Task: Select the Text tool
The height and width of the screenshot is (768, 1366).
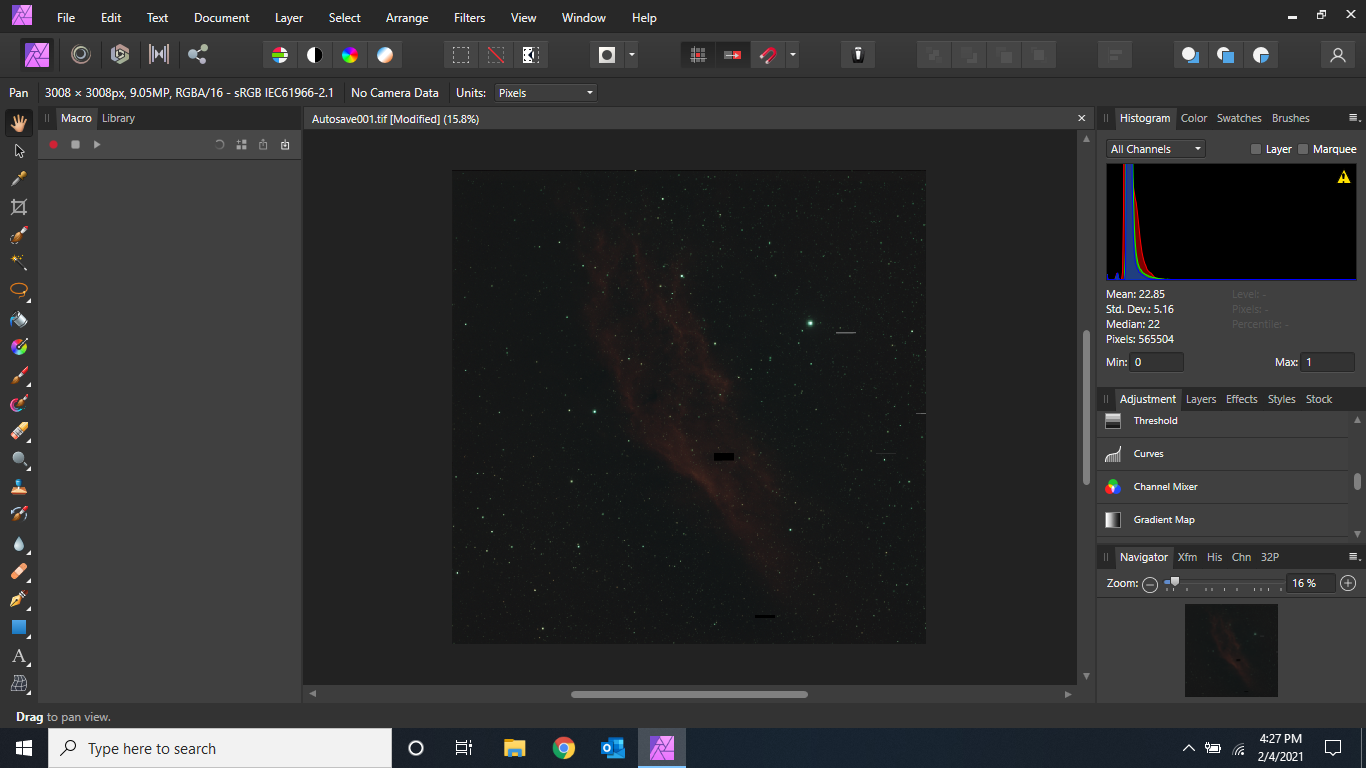Action: [x=18, y=657]
